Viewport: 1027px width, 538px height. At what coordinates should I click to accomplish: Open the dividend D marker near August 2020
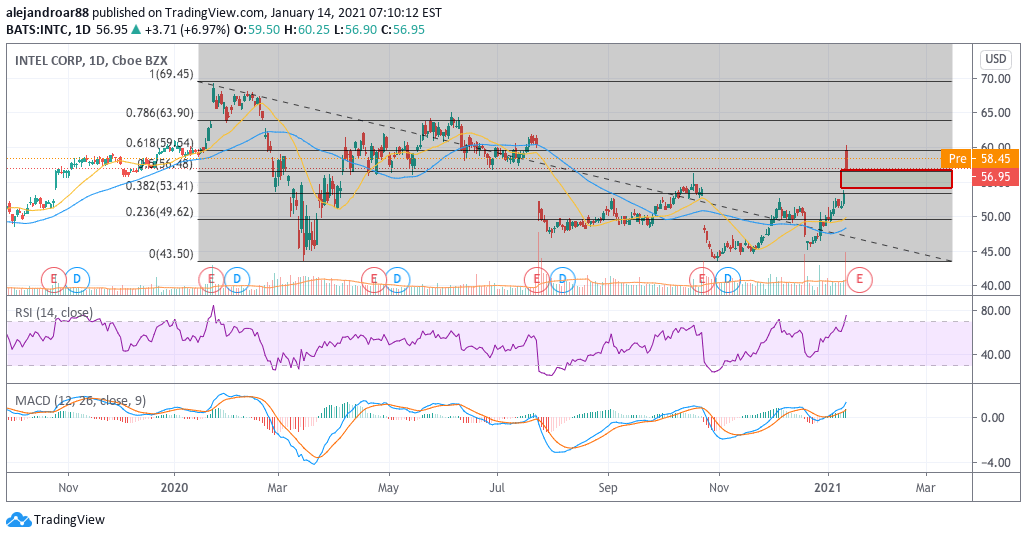(x=563, y=280)
